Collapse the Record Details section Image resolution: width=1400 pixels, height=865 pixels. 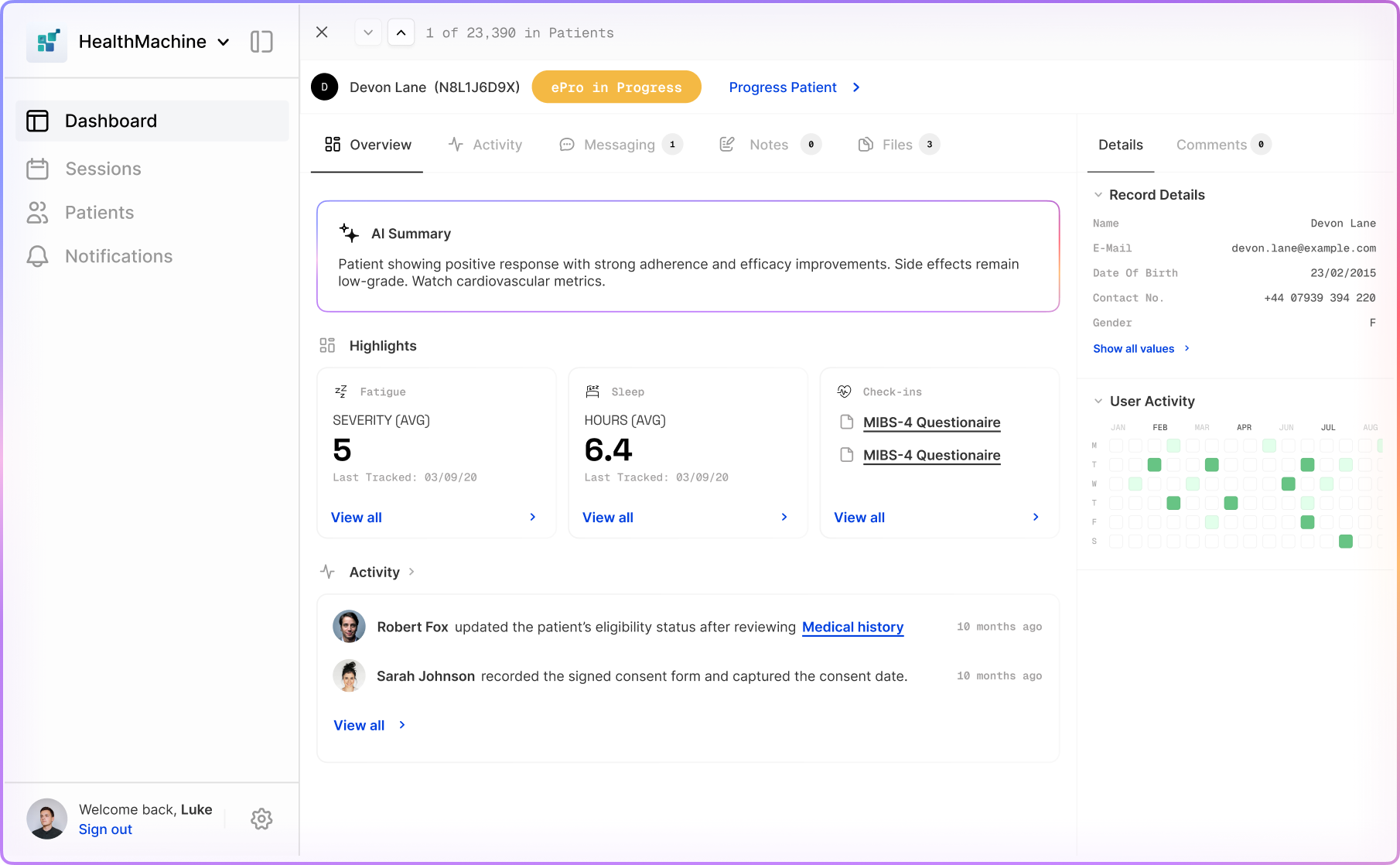tap(1098, 195)
